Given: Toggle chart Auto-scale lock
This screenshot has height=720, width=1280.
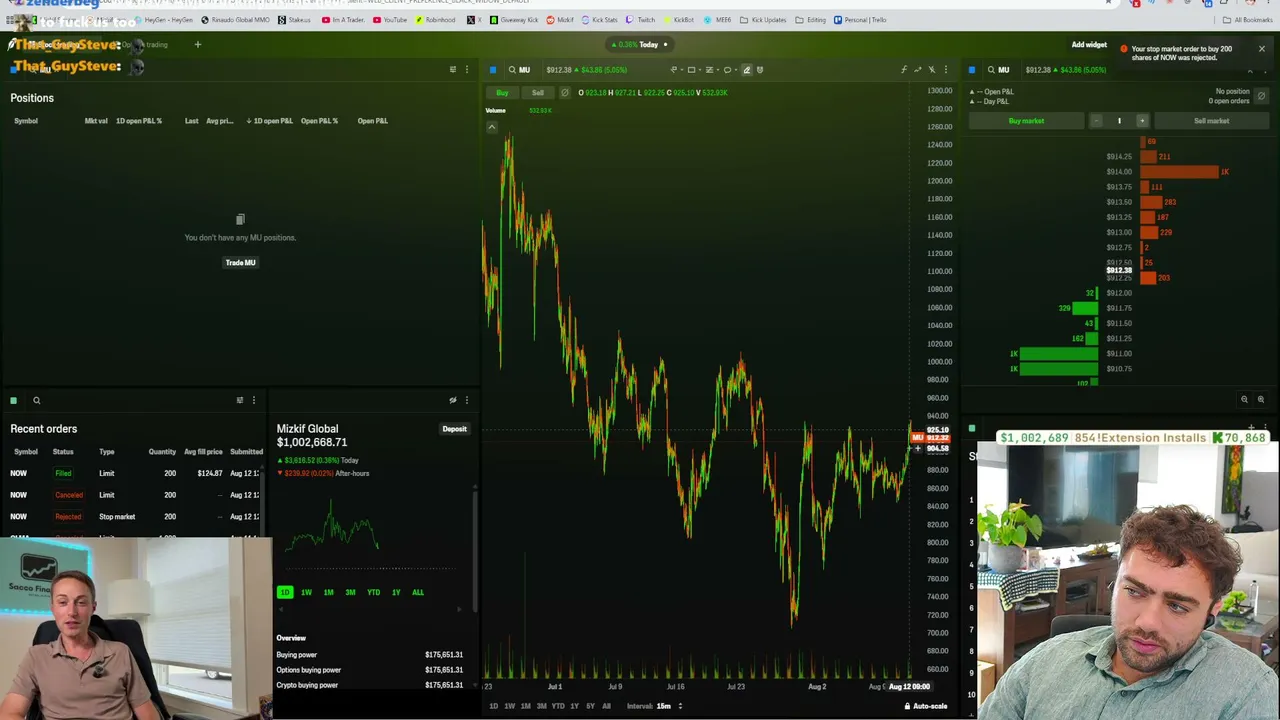Looking at the screenshot, I should tap(926, 706).
